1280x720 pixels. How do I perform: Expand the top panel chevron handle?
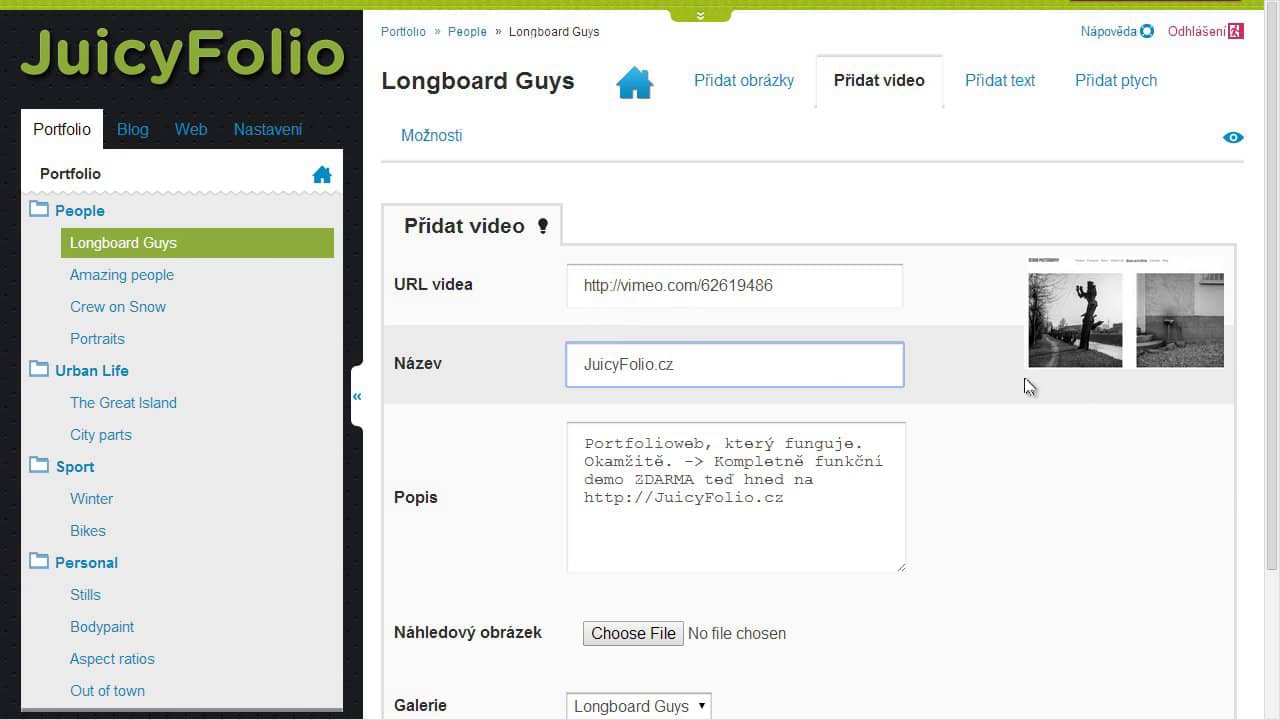[700, 15]
